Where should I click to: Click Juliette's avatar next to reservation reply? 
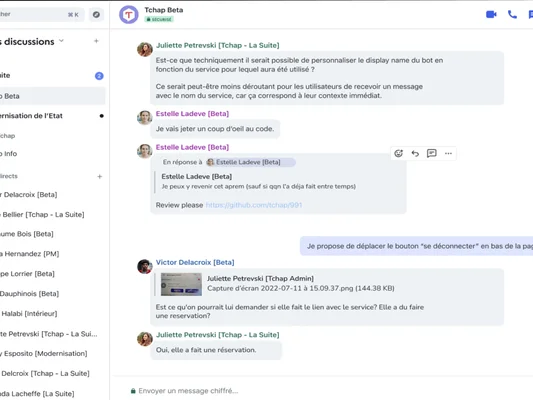click(145, 339)
